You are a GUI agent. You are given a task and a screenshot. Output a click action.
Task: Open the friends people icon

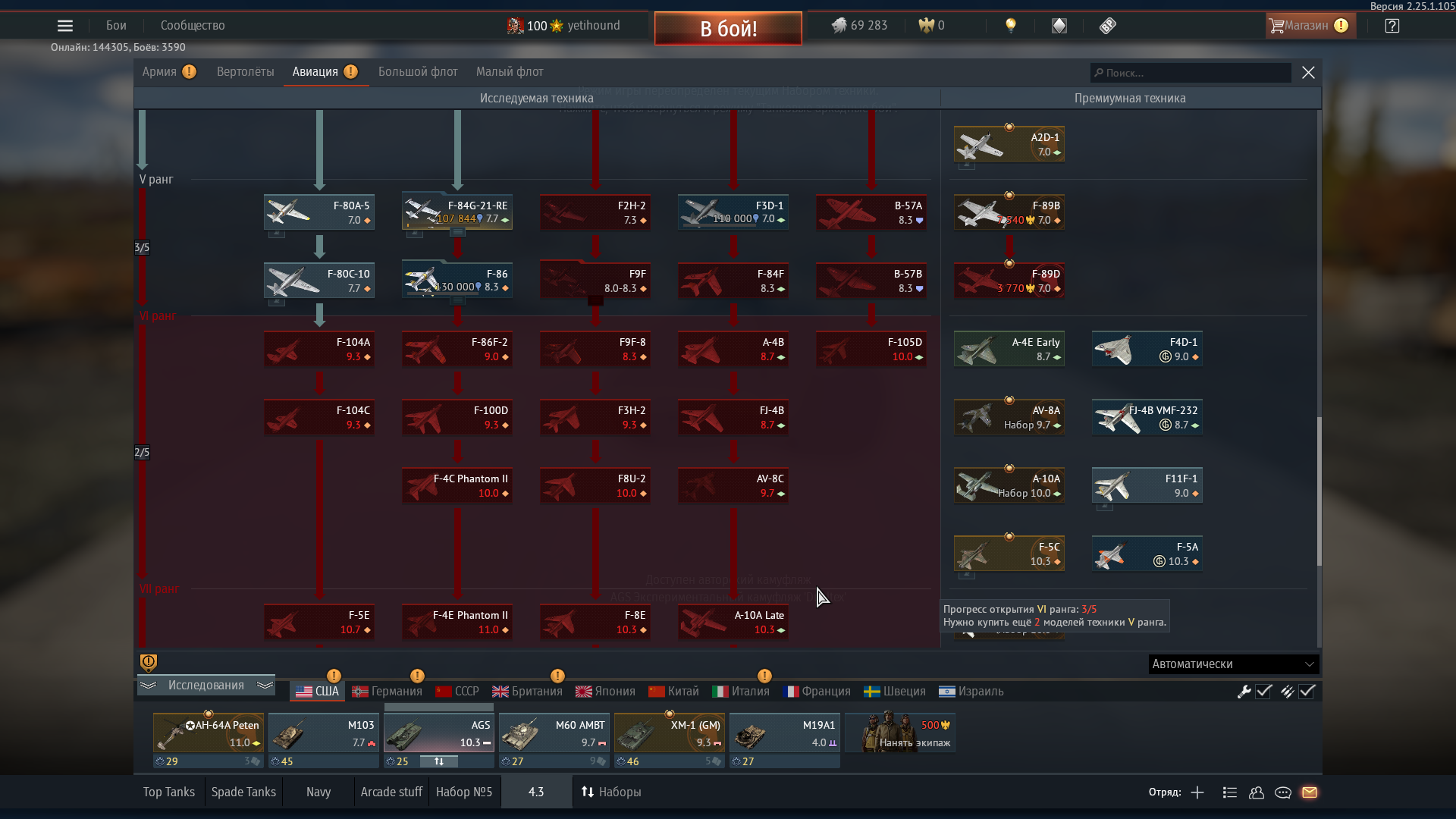(1257, 792)
